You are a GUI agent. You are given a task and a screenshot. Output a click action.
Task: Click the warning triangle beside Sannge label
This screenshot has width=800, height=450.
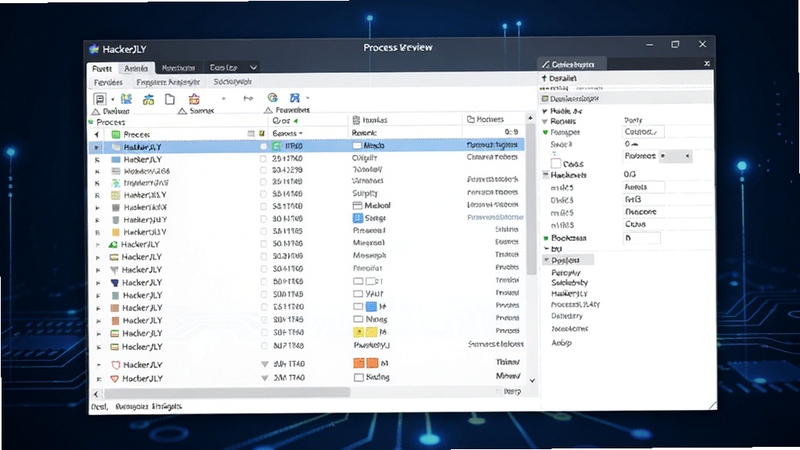pyautogui.click(x=182, y=111)
